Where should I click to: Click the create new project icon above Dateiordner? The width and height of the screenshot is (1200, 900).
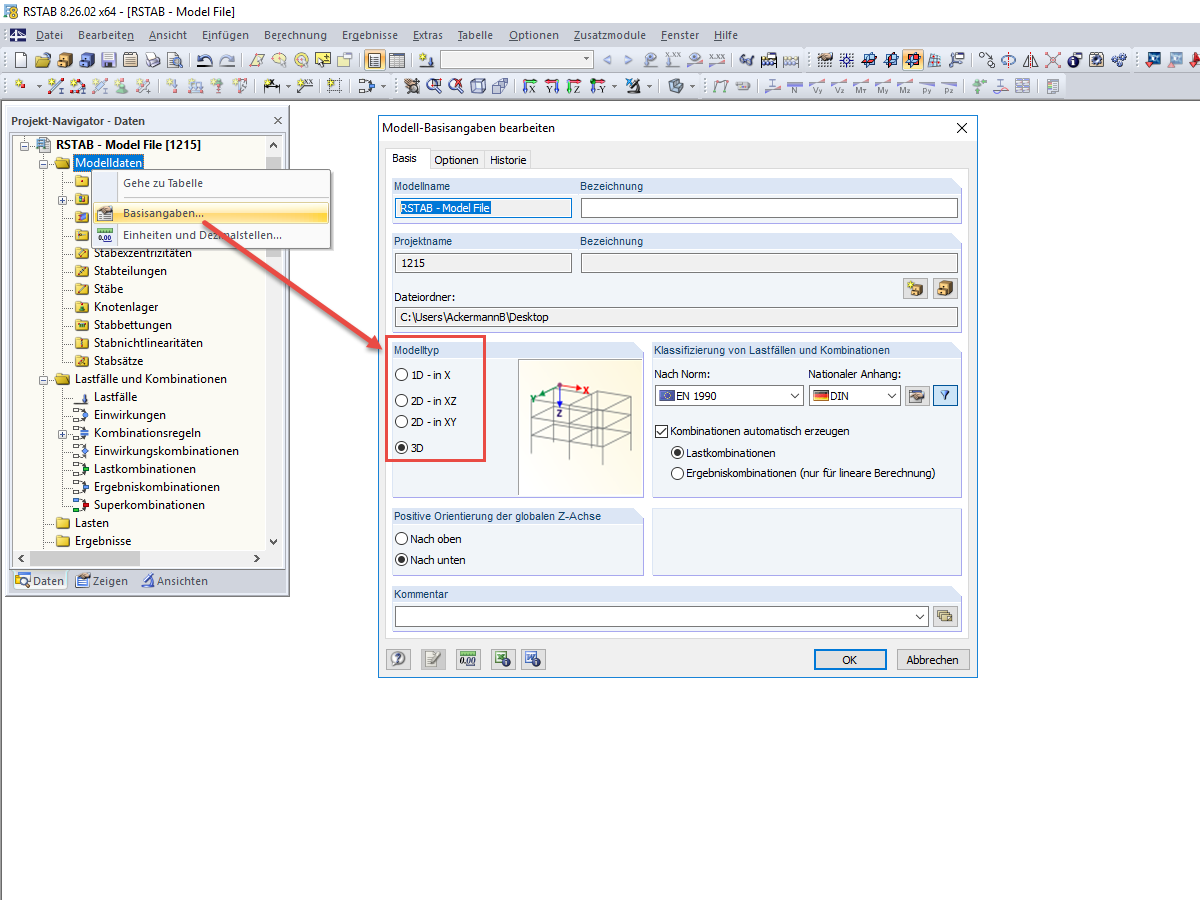click(x=915, y=289)
